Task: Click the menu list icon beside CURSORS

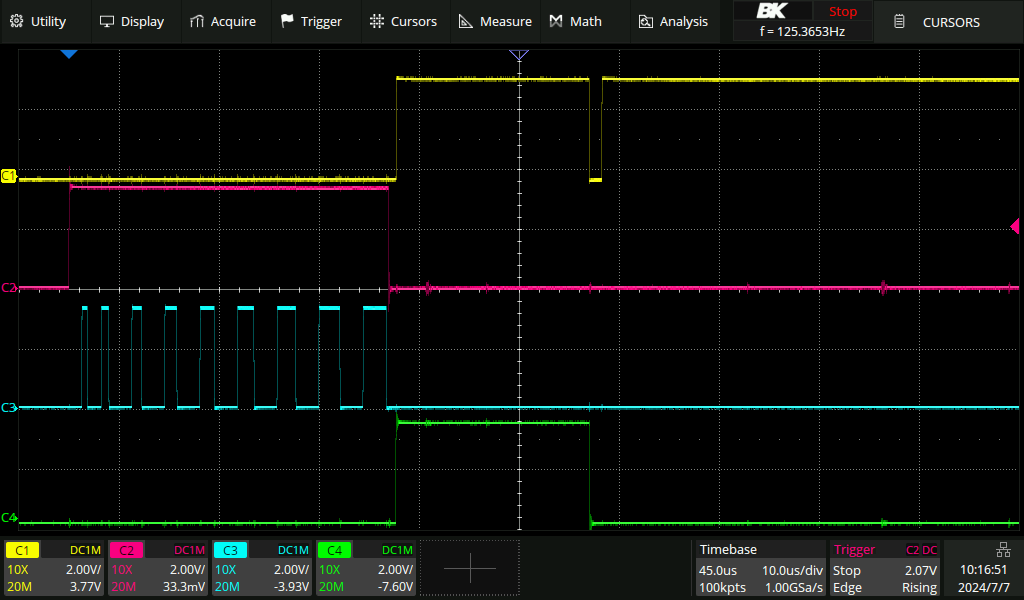Action: pyautogui.click(x=899, y=22)
